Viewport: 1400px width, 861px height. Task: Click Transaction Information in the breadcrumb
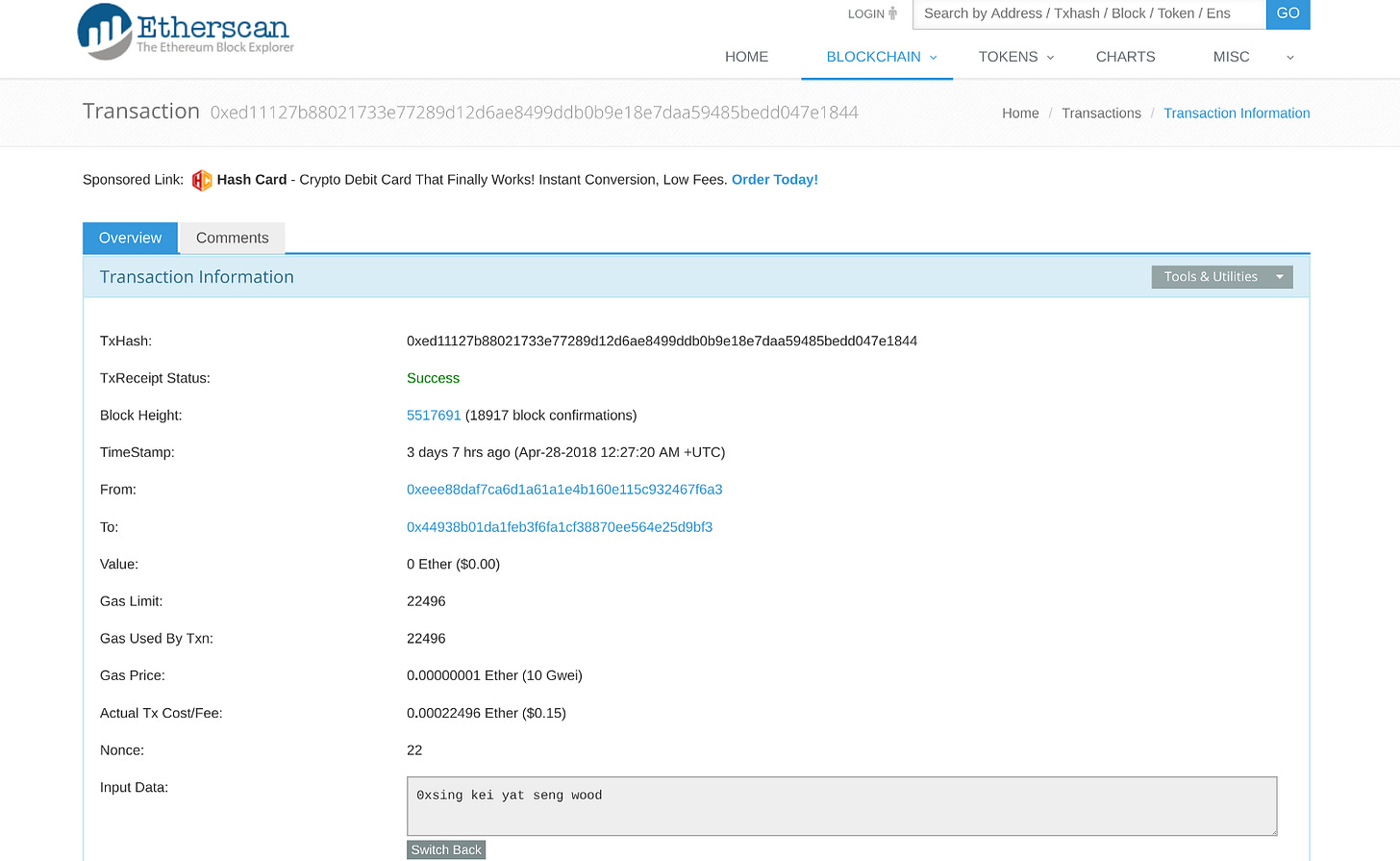[1237, 114]
